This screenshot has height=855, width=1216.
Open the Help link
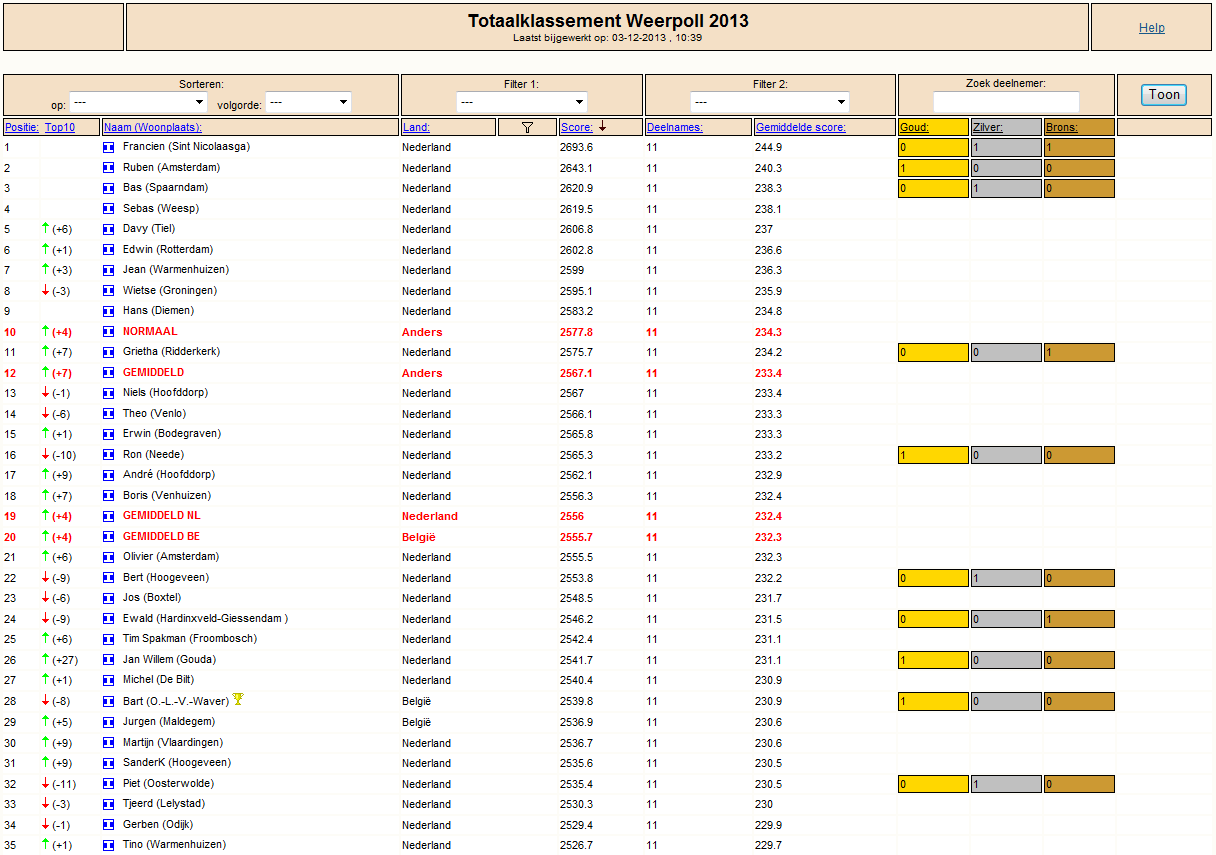point(1152,28)
